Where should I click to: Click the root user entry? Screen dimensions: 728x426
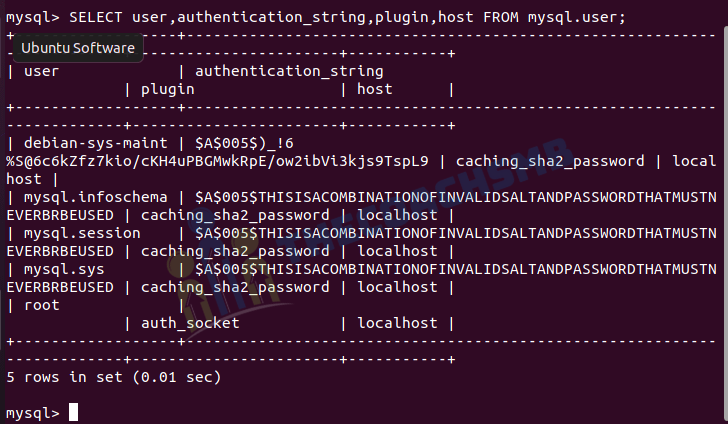(42, 306)
